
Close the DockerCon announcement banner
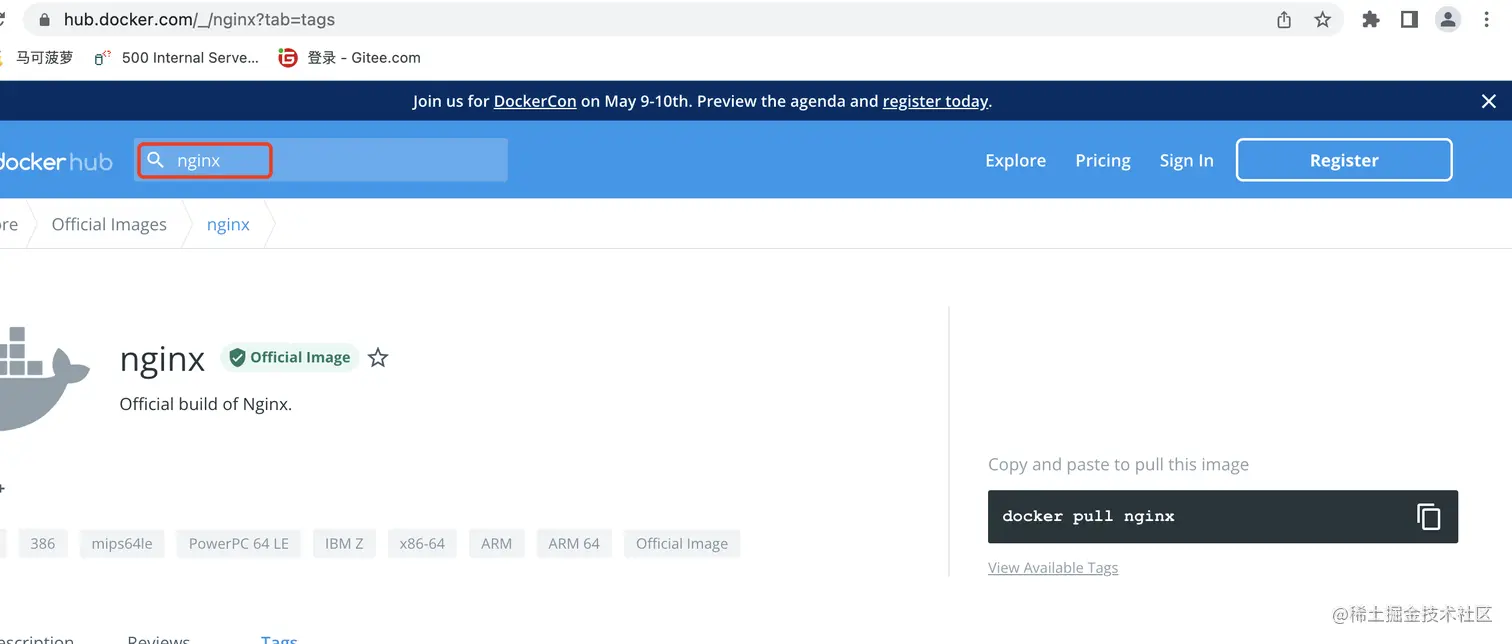[x=1488, y=101]
